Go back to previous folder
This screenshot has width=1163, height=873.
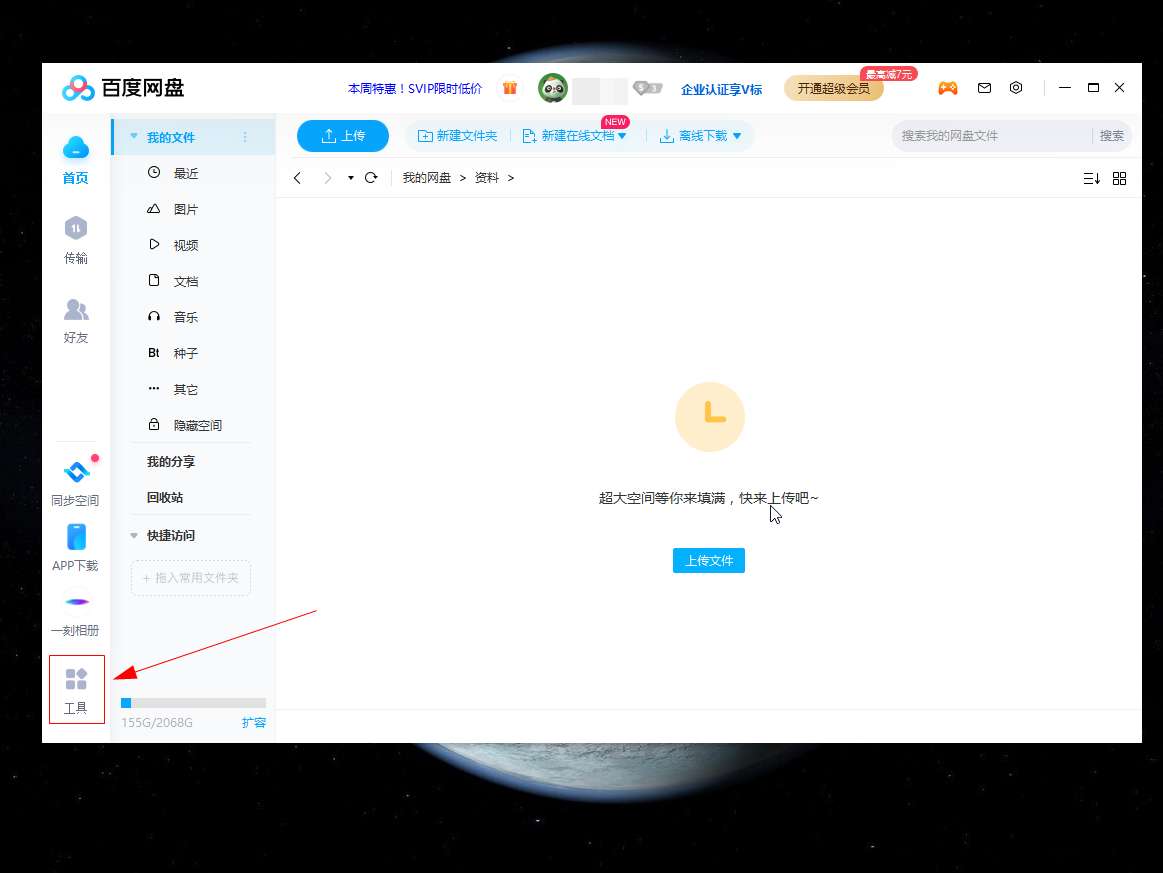coord(297,178)
